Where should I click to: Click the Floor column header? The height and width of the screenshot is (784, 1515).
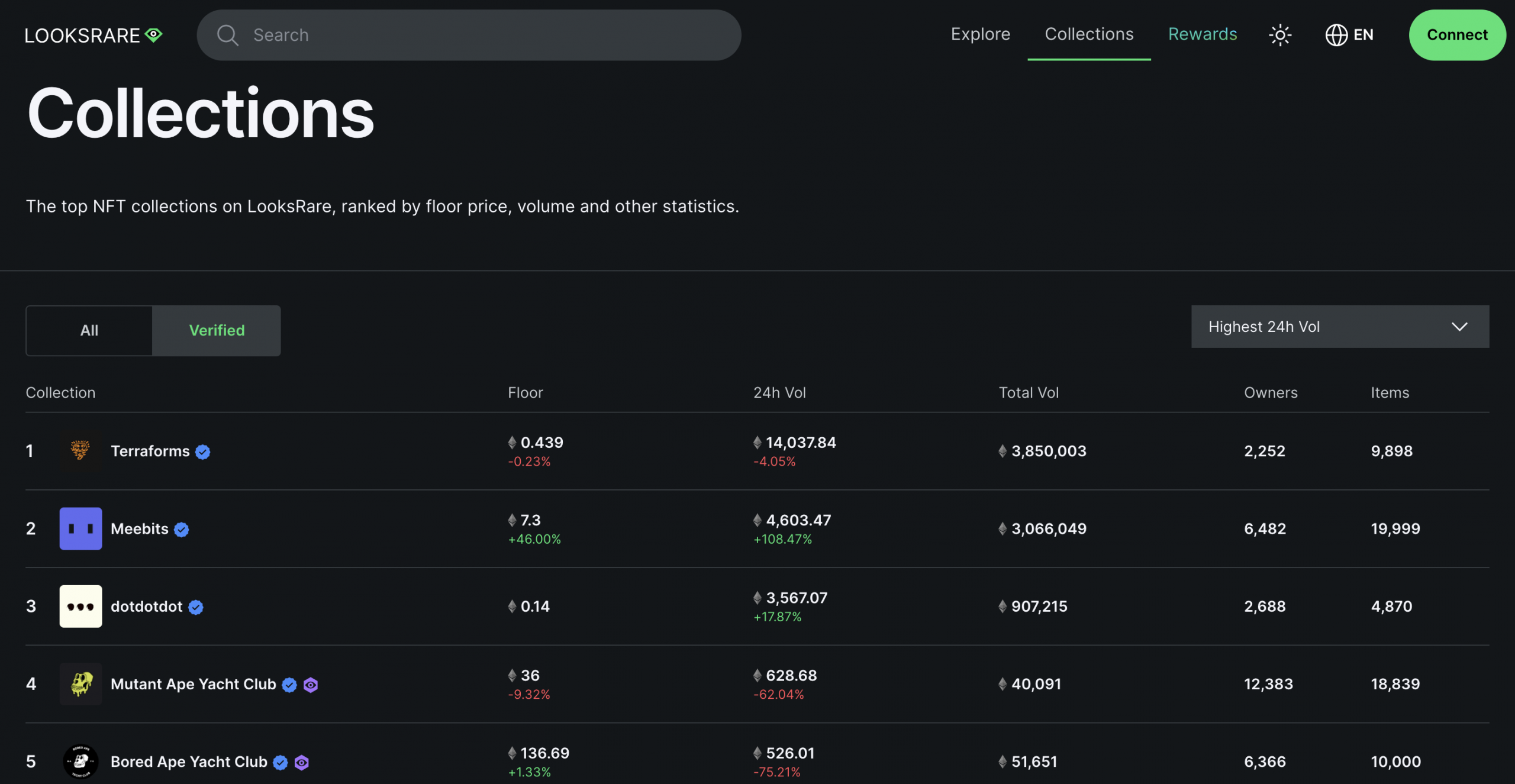525,392
